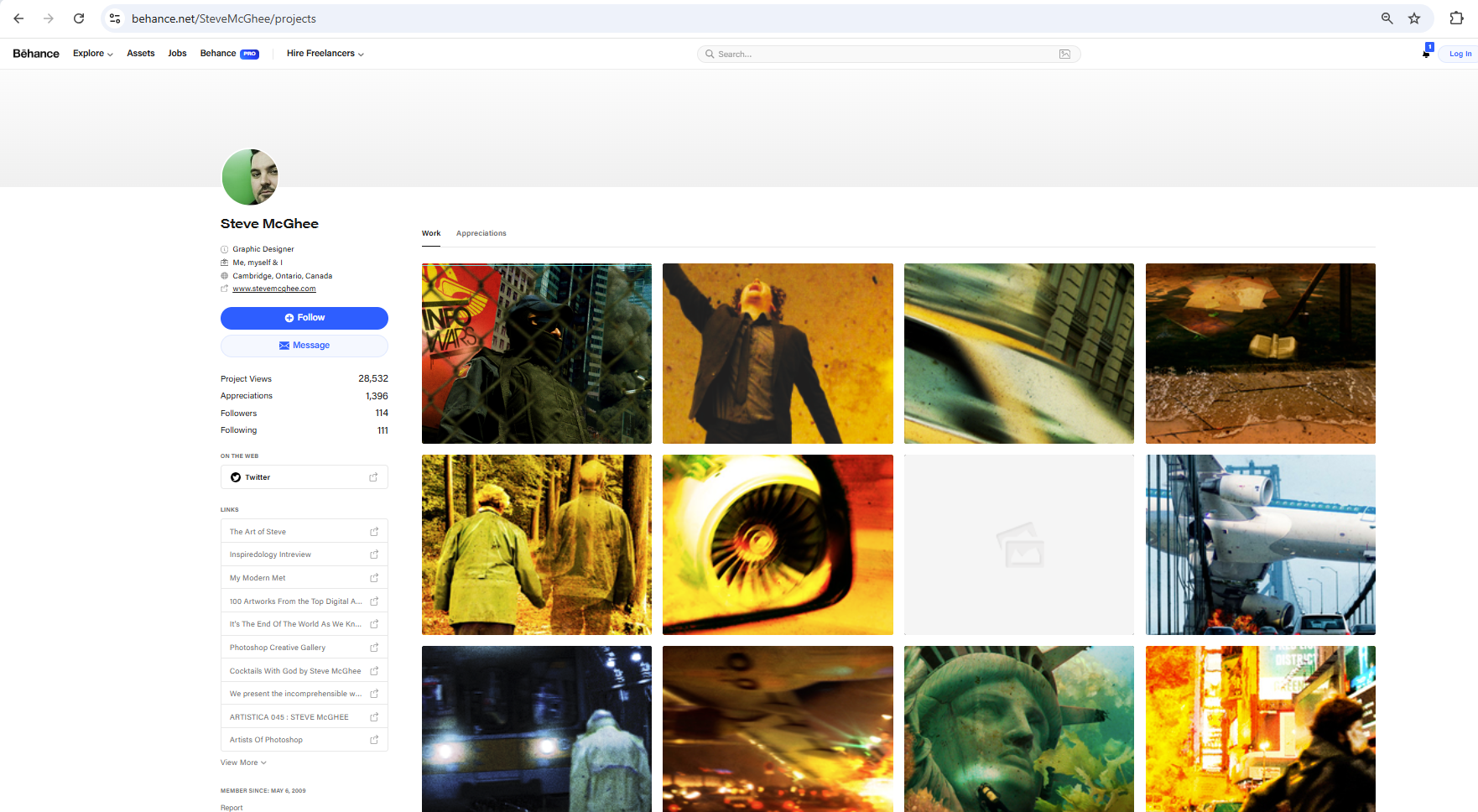
Task: Click the Message button
Action: point(304,346)
